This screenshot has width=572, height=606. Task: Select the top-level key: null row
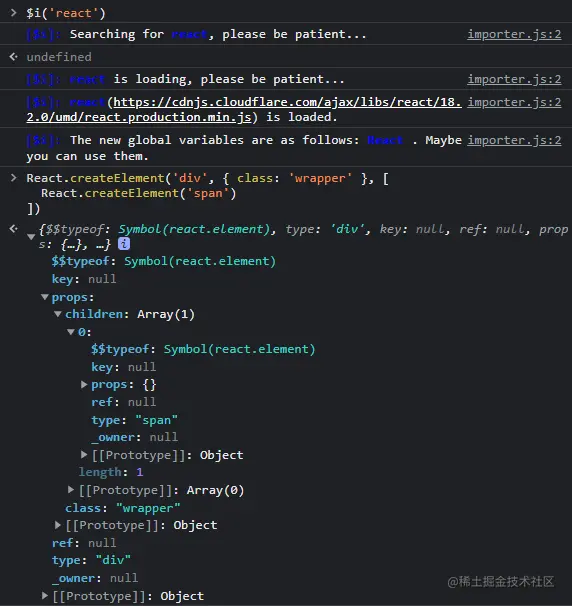click(x=84, y=279)
